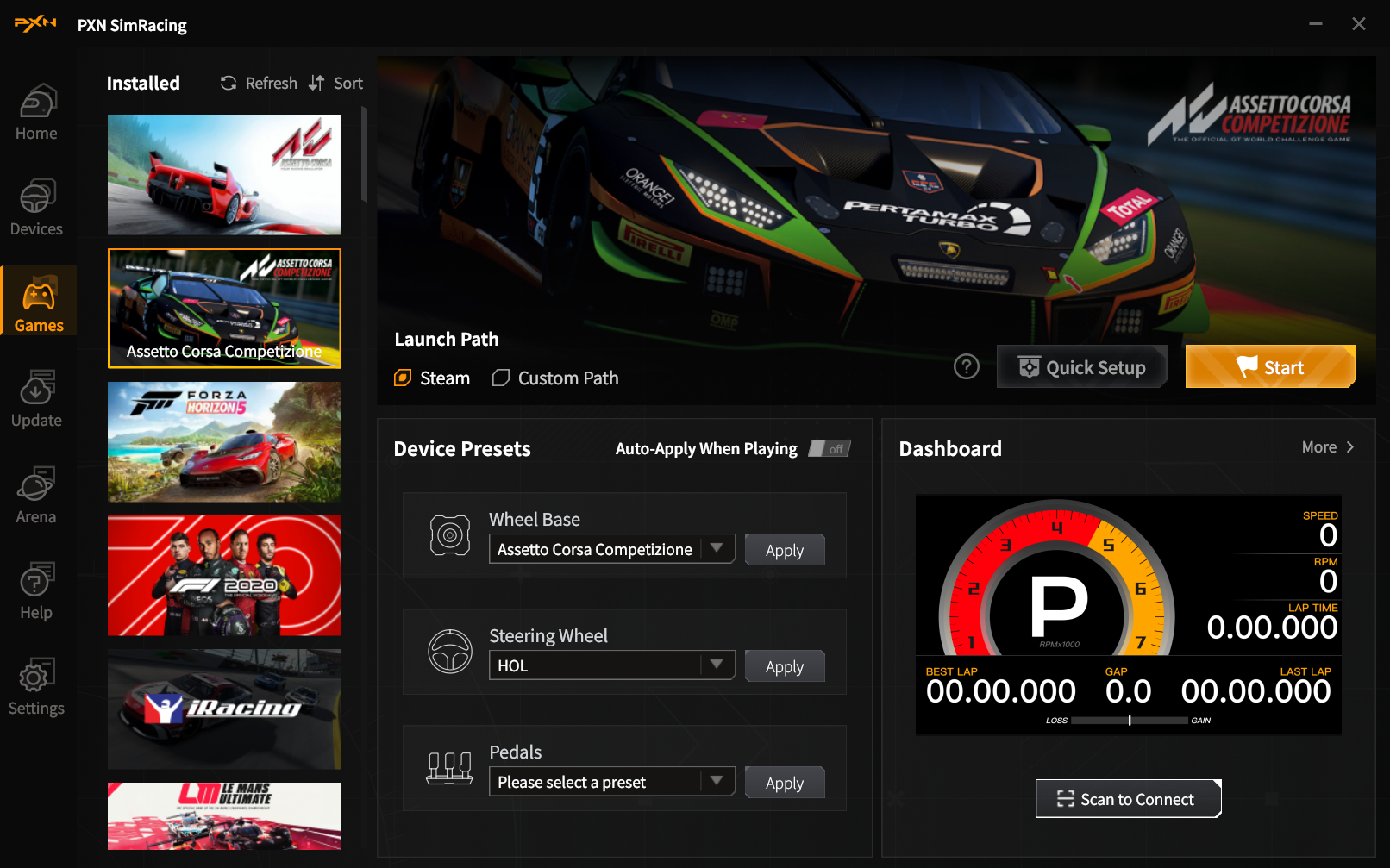Screen dimensions: 1390x868
Task: Select the Custom Path launch option
Action: click(555, 378)
